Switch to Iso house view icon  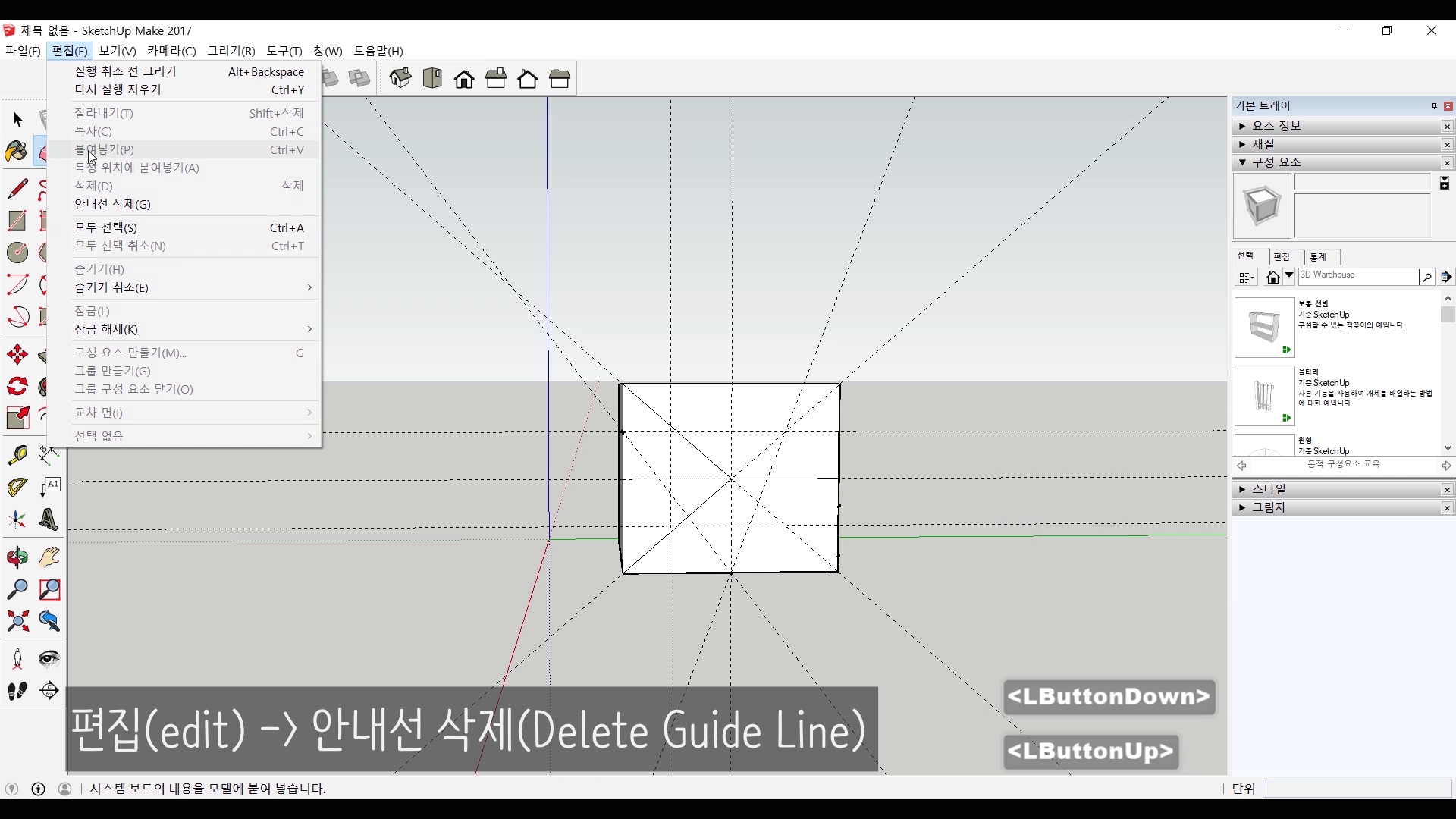pos(400,78)
